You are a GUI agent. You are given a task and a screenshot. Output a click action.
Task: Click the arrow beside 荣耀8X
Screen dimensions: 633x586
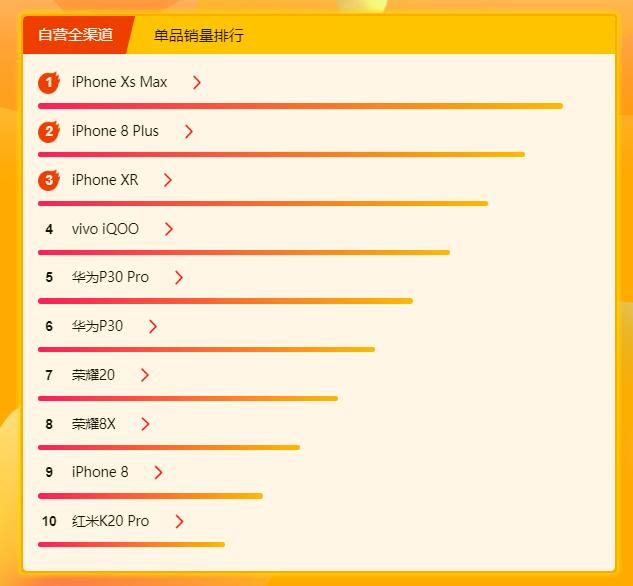[x=145, y=424]
